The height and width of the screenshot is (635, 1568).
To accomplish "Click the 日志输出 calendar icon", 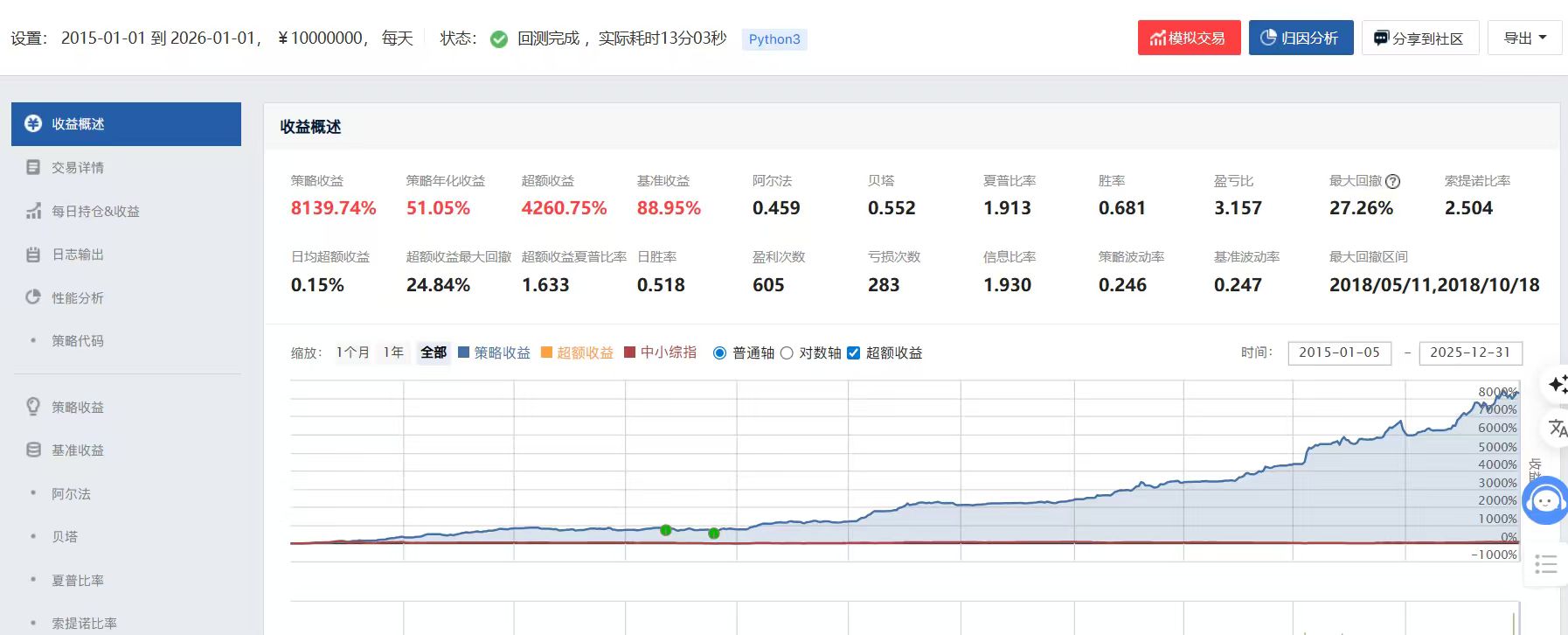I will (33, 255).
